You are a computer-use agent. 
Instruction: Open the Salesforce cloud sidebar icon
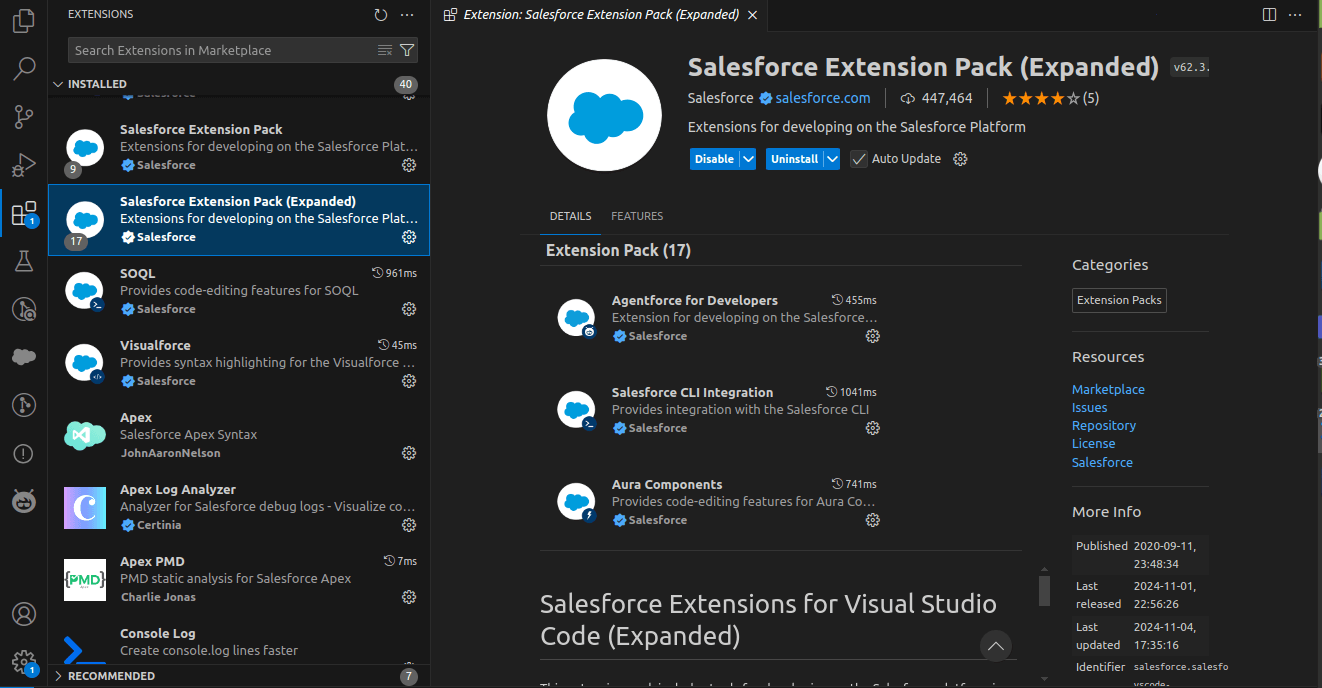coord(22,356)
